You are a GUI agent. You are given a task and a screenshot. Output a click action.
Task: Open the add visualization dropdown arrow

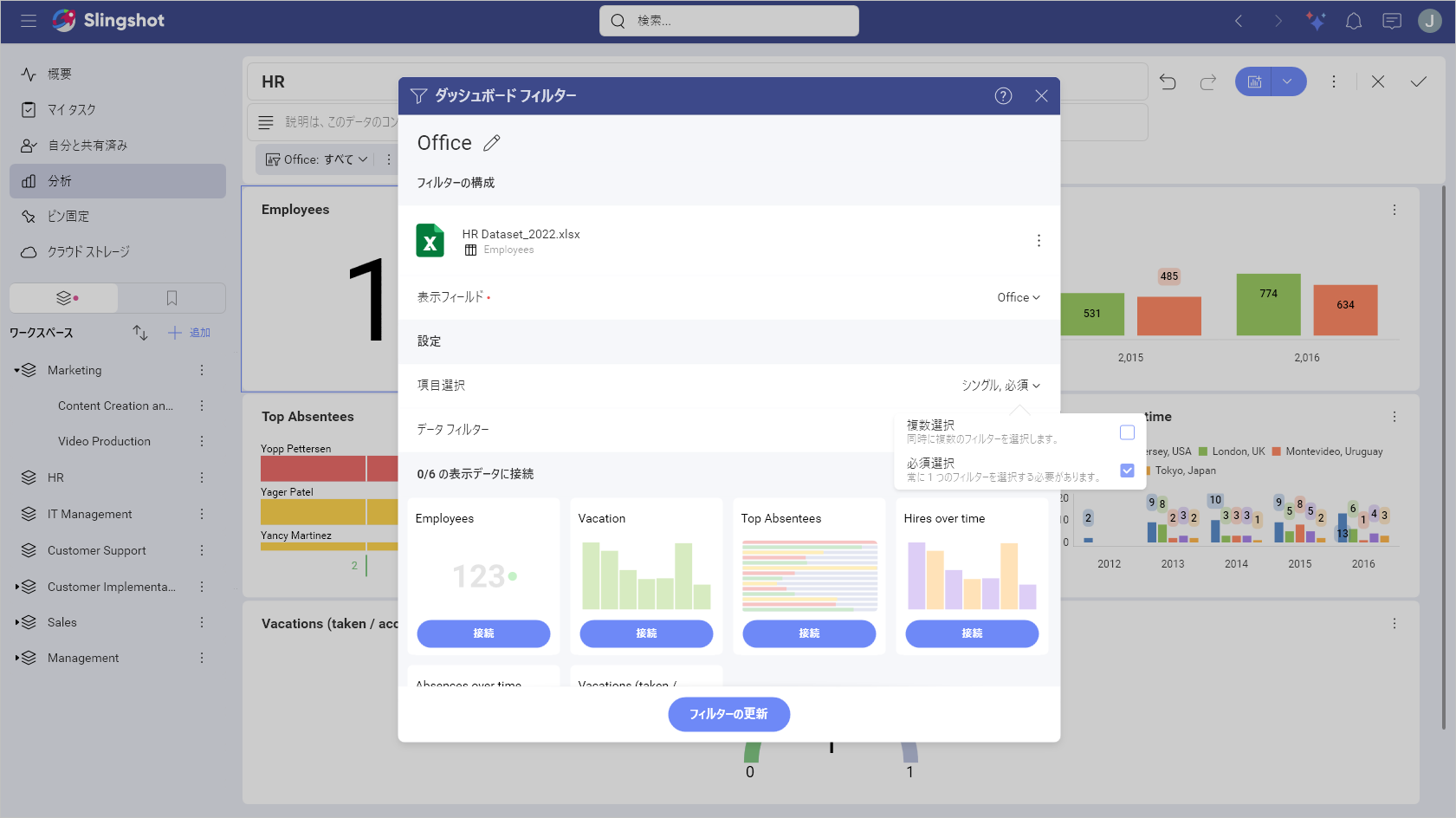[x=1289, y=81]
